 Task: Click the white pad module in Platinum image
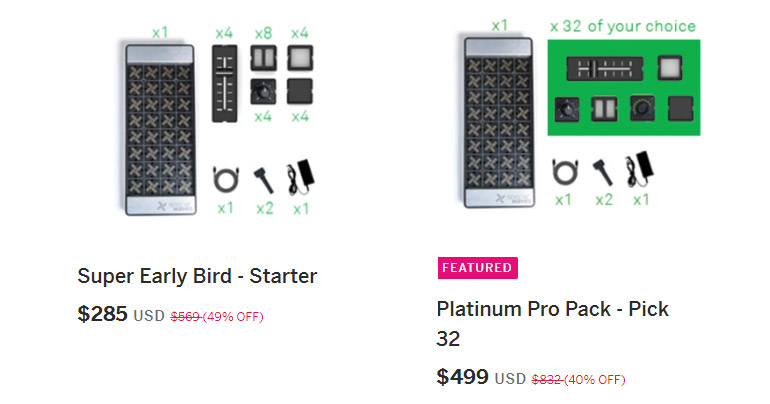pos(668,67)
